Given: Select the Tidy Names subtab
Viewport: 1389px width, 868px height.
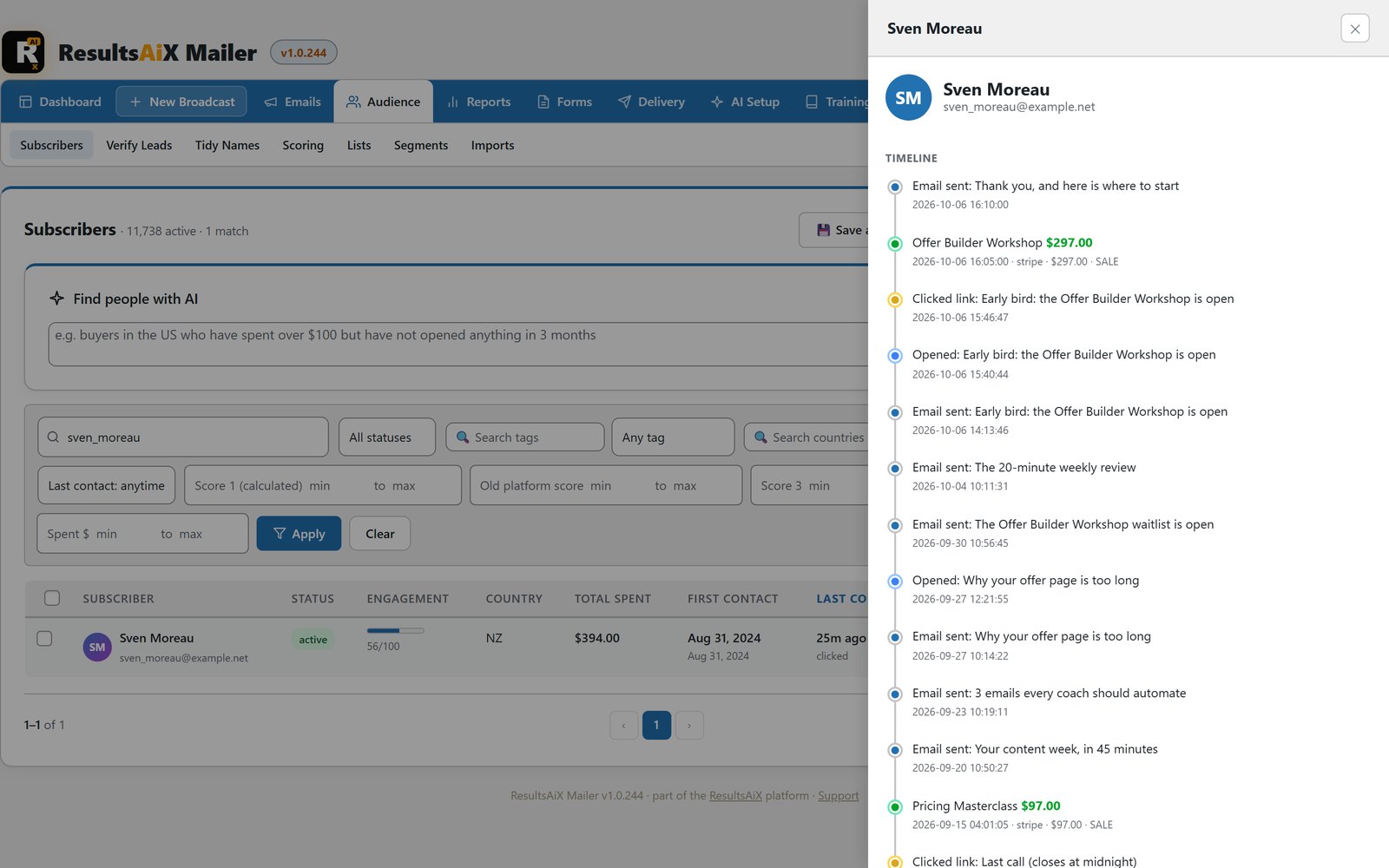Looking at the screenshot, I should [227, 145].
